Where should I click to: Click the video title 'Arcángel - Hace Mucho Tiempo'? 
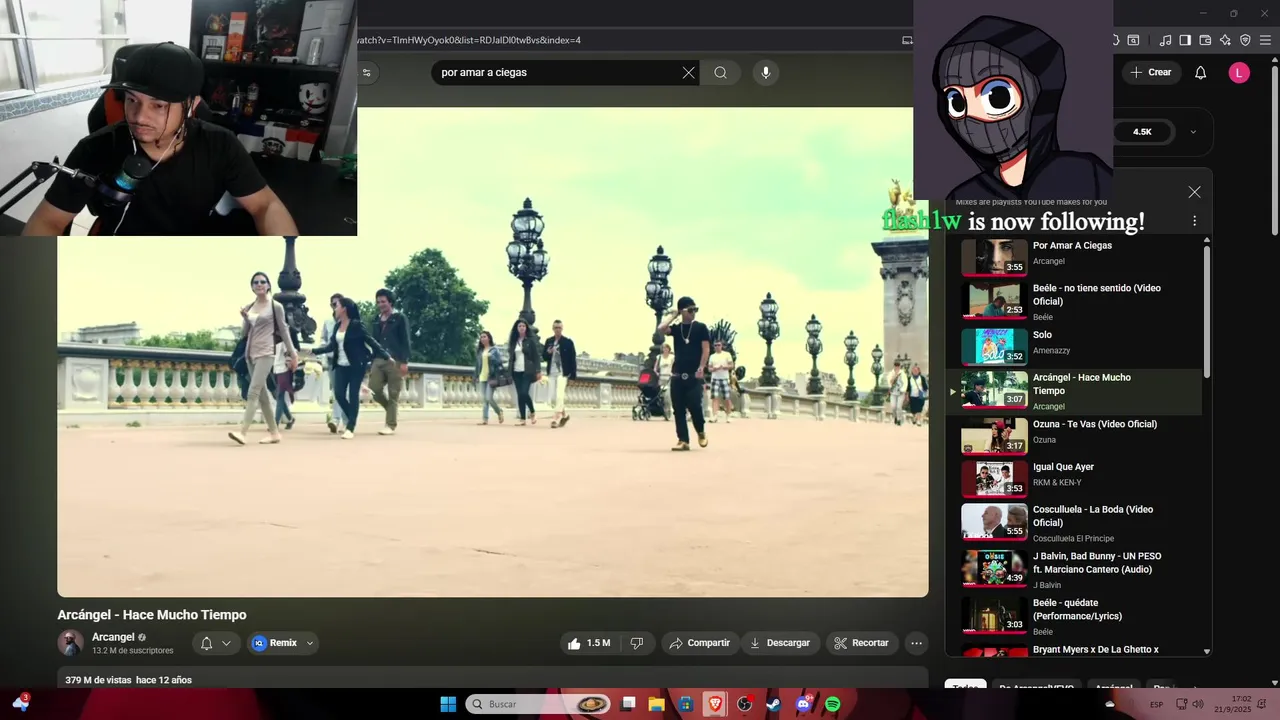tap(152, 615)
